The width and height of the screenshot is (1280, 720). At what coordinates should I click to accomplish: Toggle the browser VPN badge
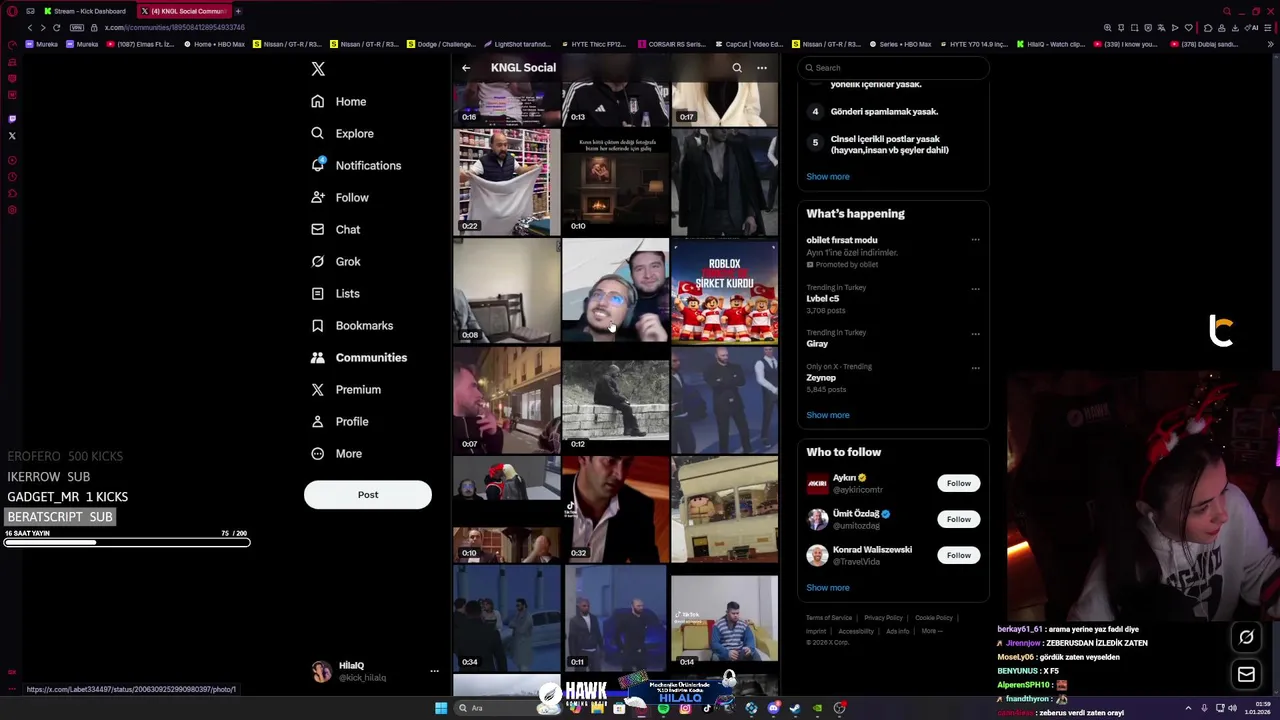tap(76, 27)
